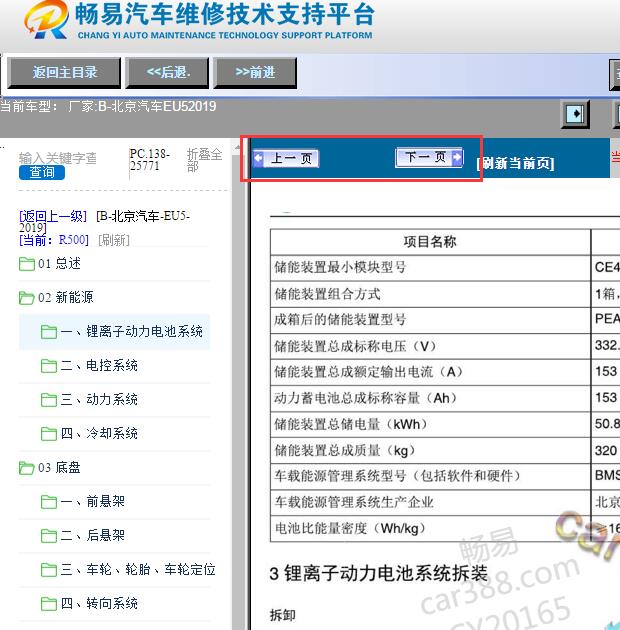Open 二、后悬架 item
Viewport: 620px width, 630px height.
[92, 536]
